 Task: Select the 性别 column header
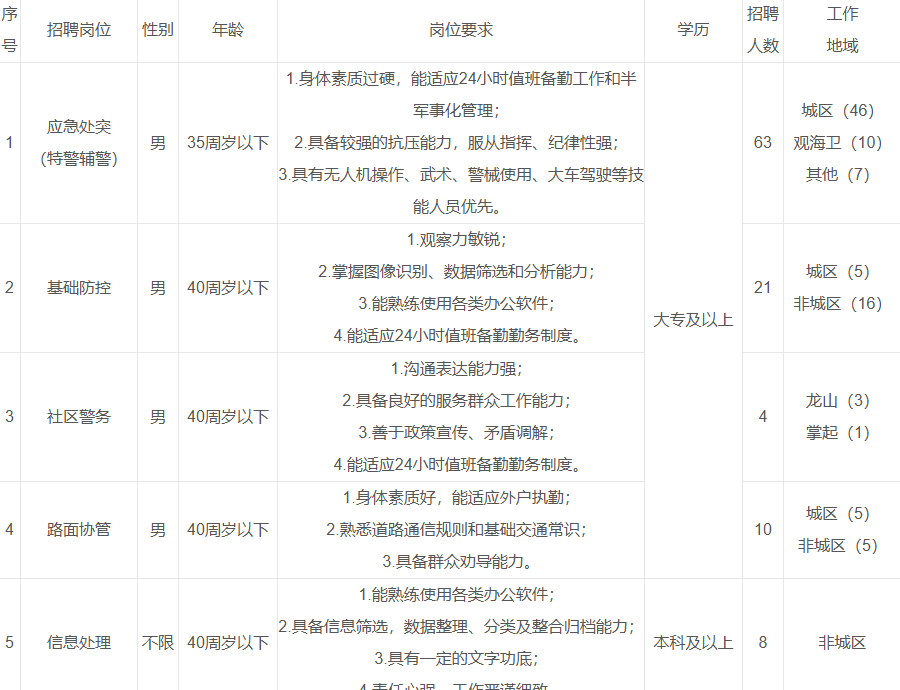tap(157, 30)
